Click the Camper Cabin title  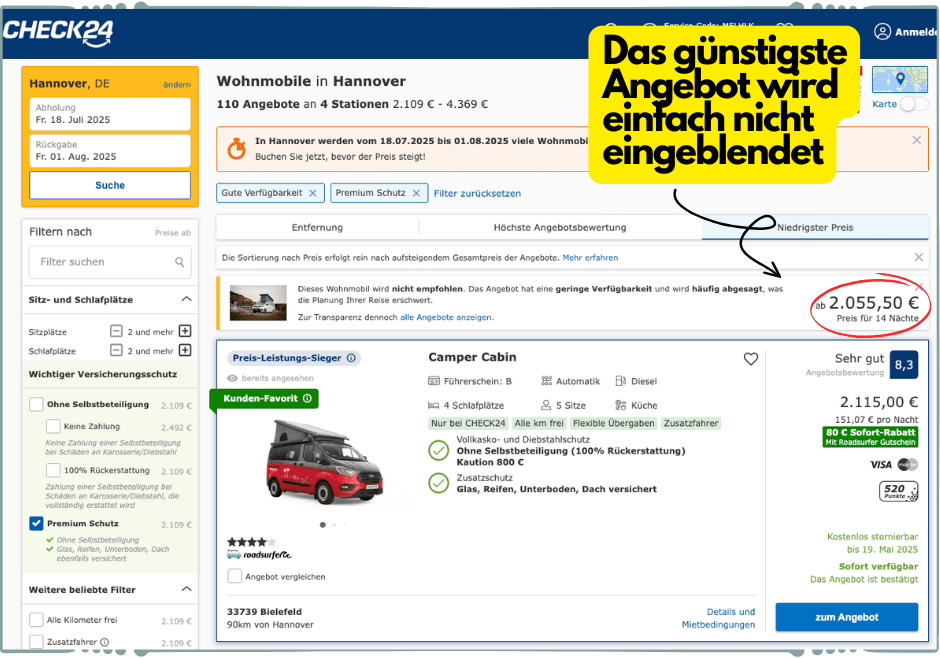pyautogui.click(x=472, y=357)
